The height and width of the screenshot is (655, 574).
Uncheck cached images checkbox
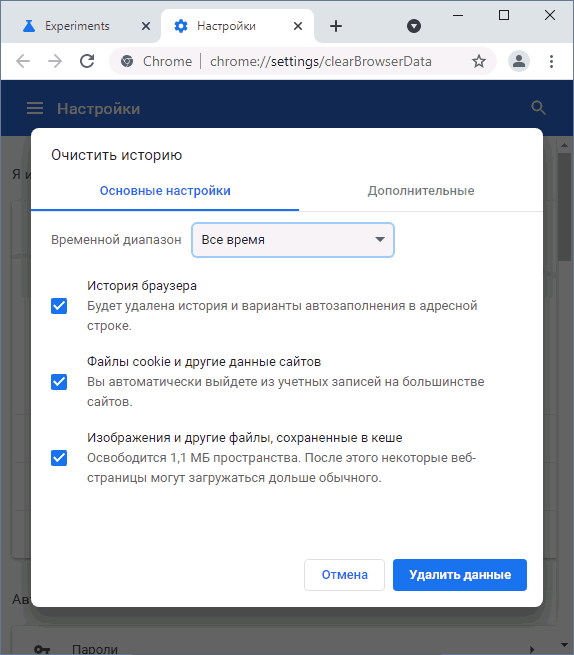point(59,458)
